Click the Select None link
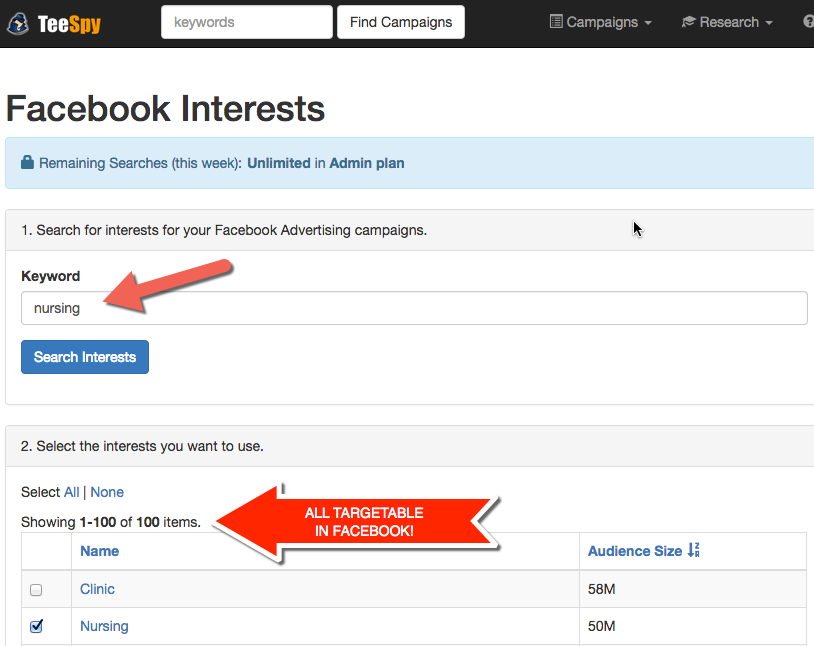 [x=107, y=492]
